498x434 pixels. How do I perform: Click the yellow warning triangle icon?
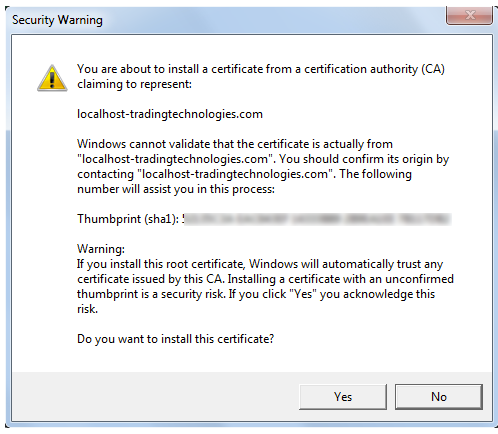(52, 78)
